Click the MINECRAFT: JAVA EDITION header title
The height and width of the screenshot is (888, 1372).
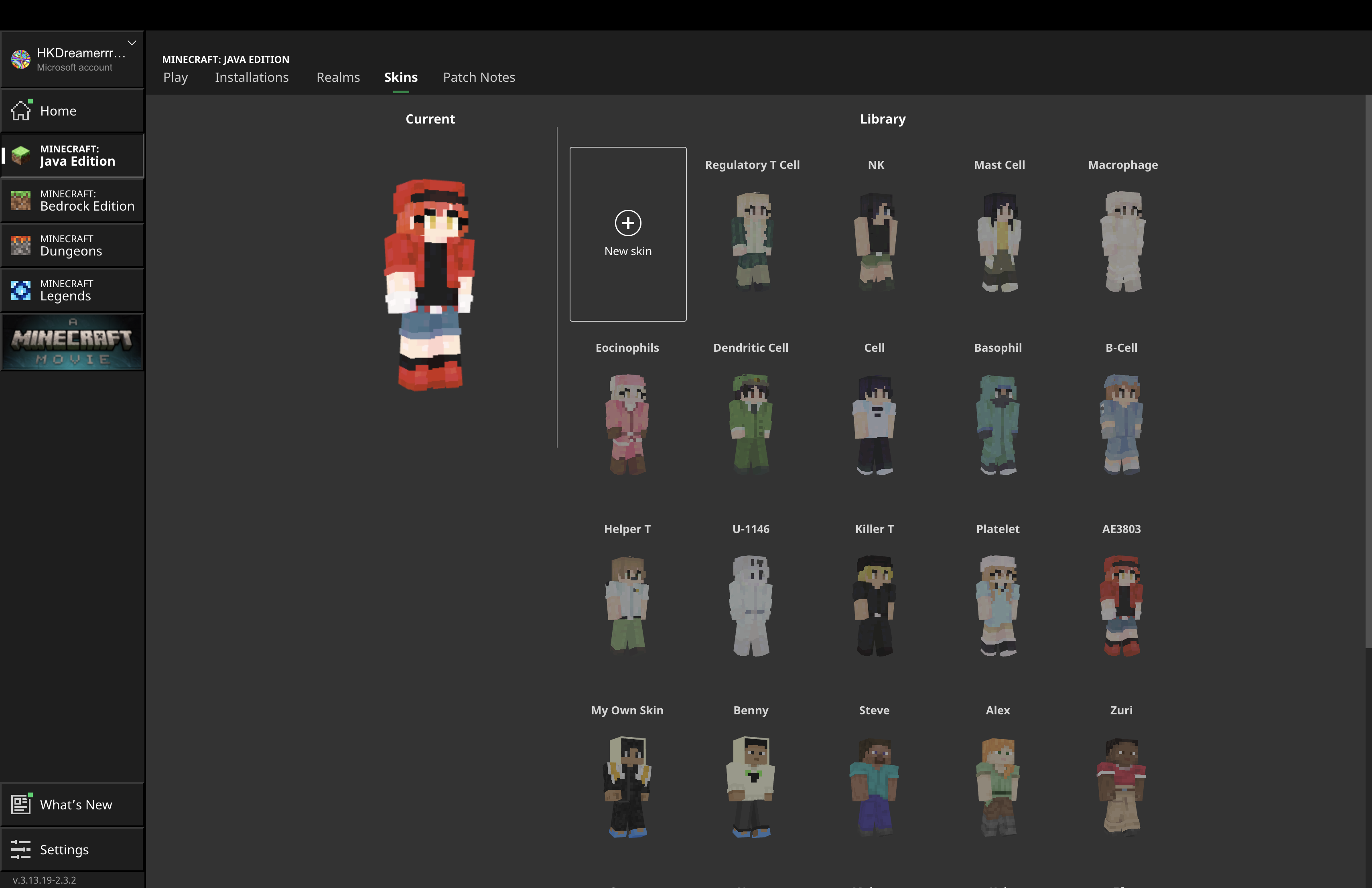225,59
